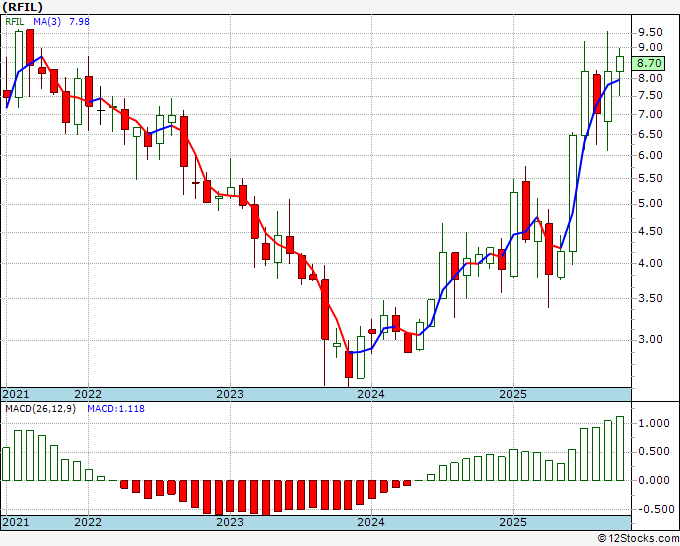Click the highlighted current price 8.70
Screen dimensions: 680x546
[649, 63]
